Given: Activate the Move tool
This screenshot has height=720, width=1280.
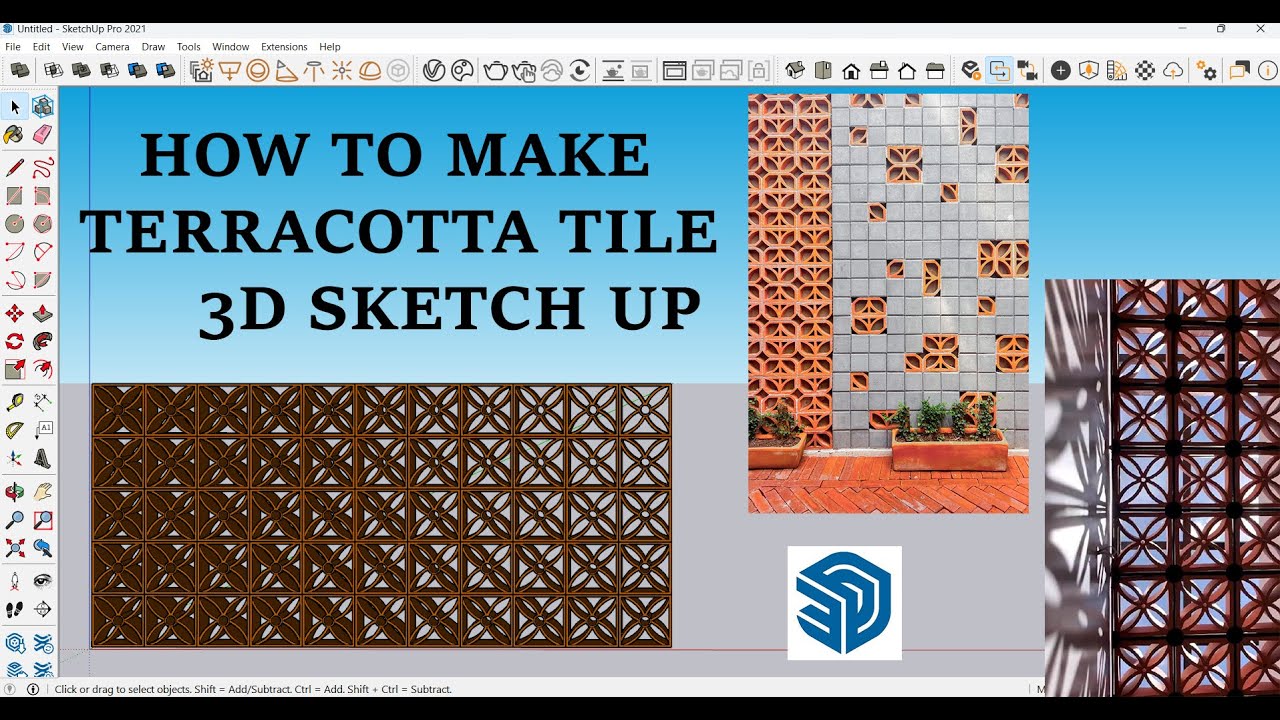Looking at the screenshot, I should click(x=15, y=314).
